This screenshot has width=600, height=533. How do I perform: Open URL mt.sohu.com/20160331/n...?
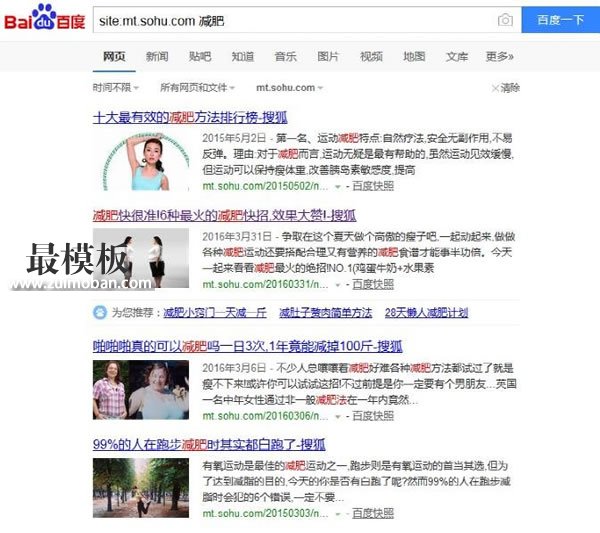click(265, 285)
